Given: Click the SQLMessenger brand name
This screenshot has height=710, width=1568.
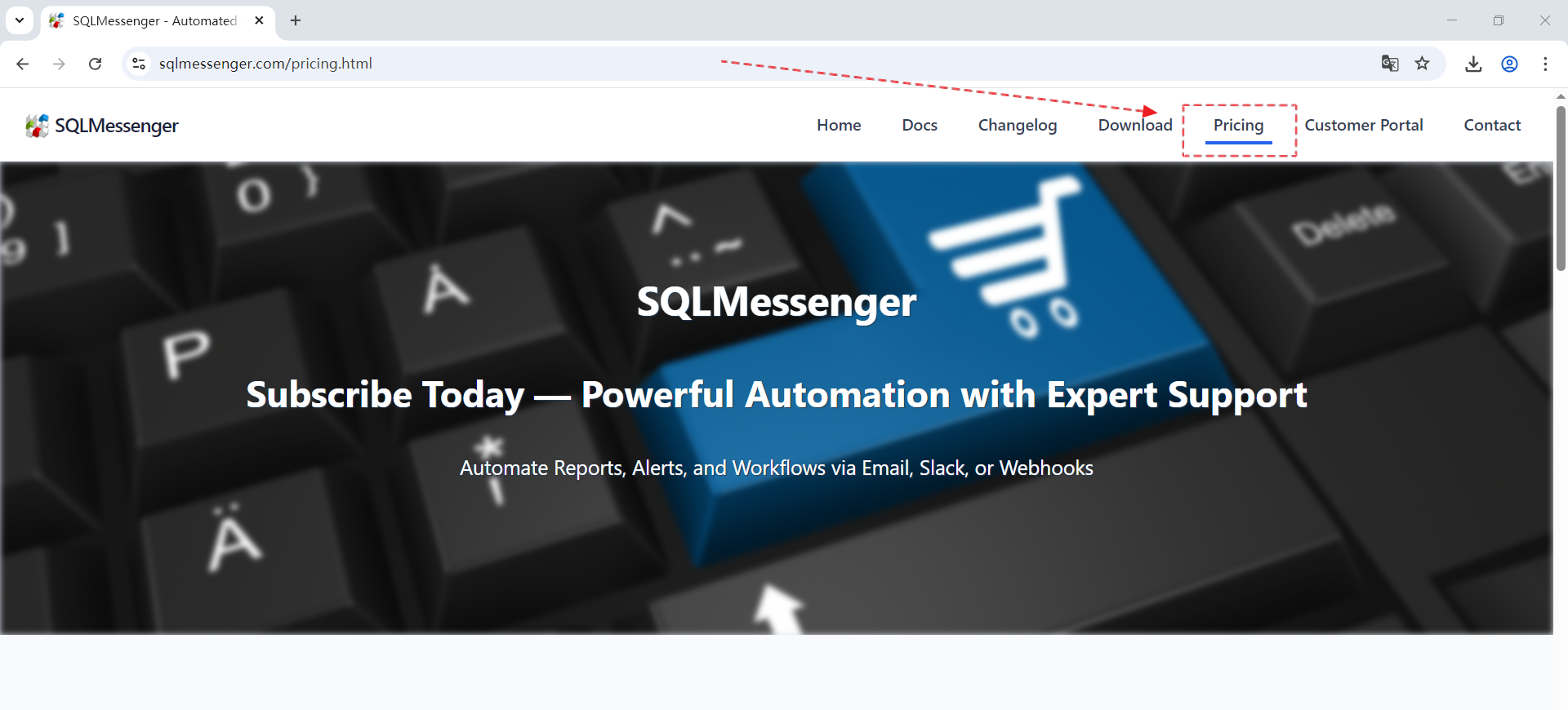Looking at the screenshot, I should (117, 126).
